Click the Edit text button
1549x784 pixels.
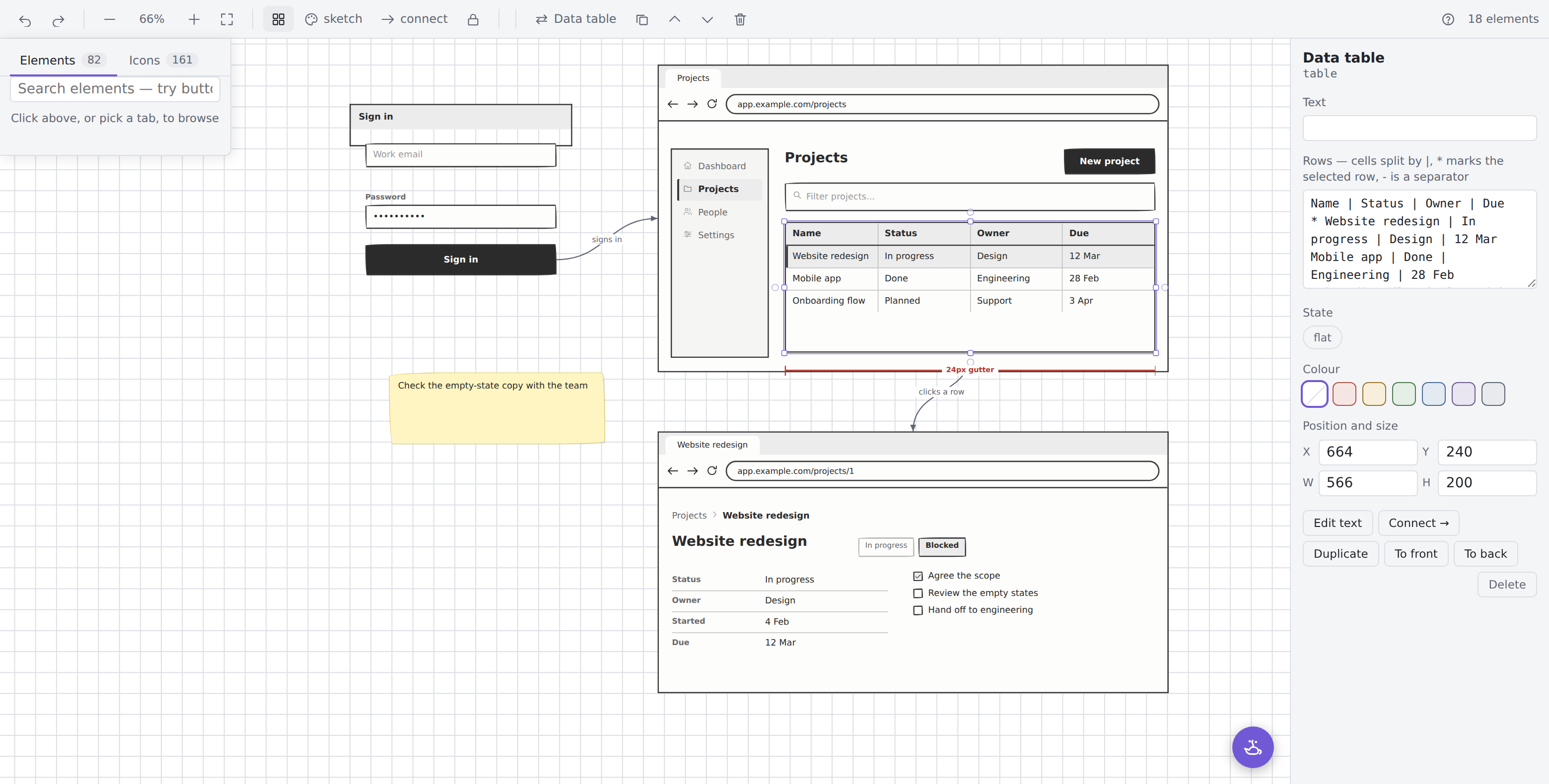pyautogui.click(x=1338, y=523)
